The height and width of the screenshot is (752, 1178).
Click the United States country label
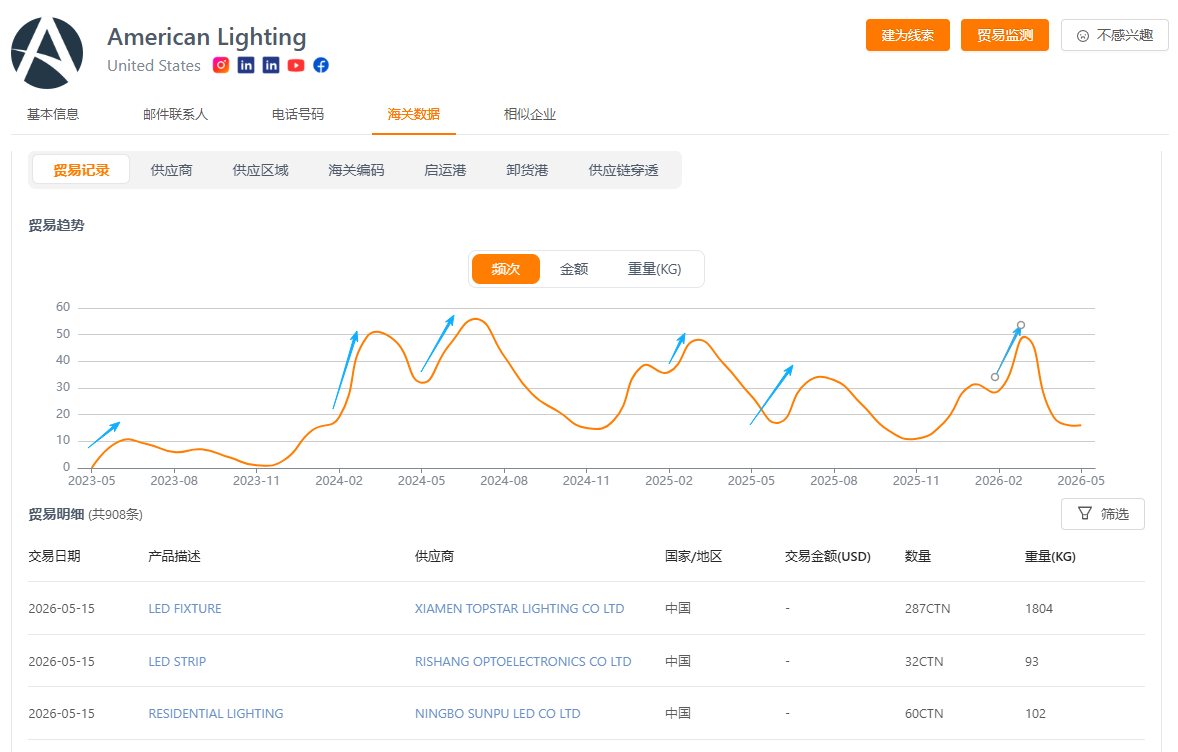pos(154,66)
